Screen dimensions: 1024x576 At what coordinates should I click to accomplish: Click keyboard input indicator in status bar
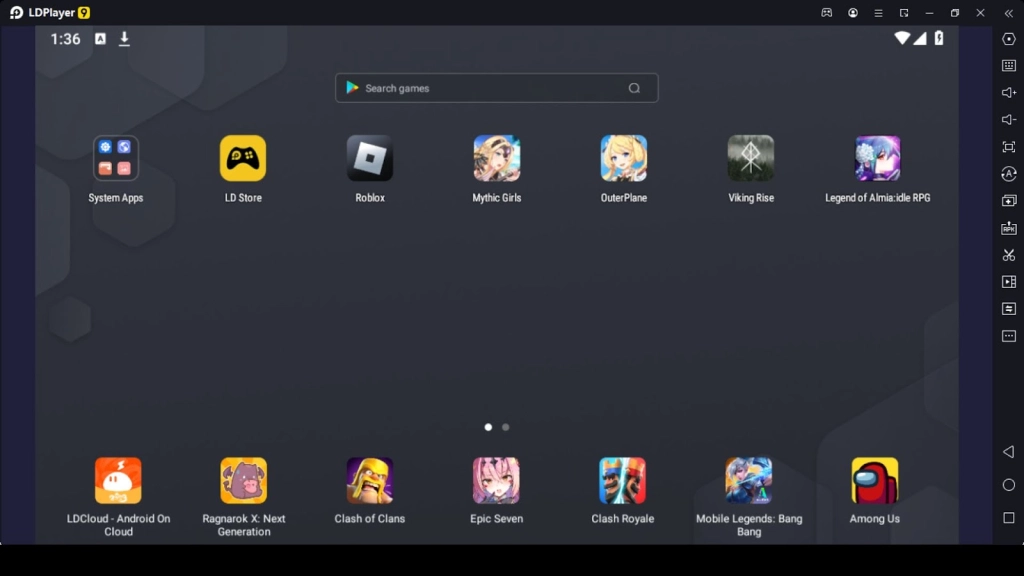(x=101, y=39)
